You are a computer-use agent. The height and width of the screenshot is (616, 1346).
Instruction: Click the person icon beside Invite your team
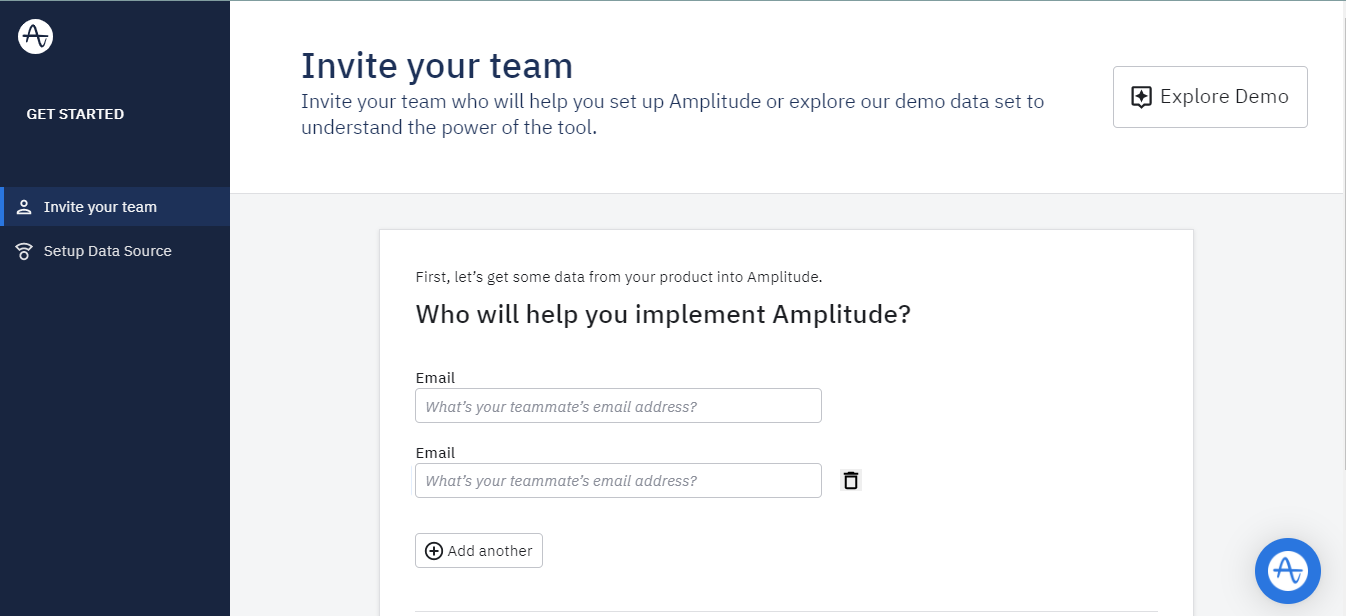24,207
